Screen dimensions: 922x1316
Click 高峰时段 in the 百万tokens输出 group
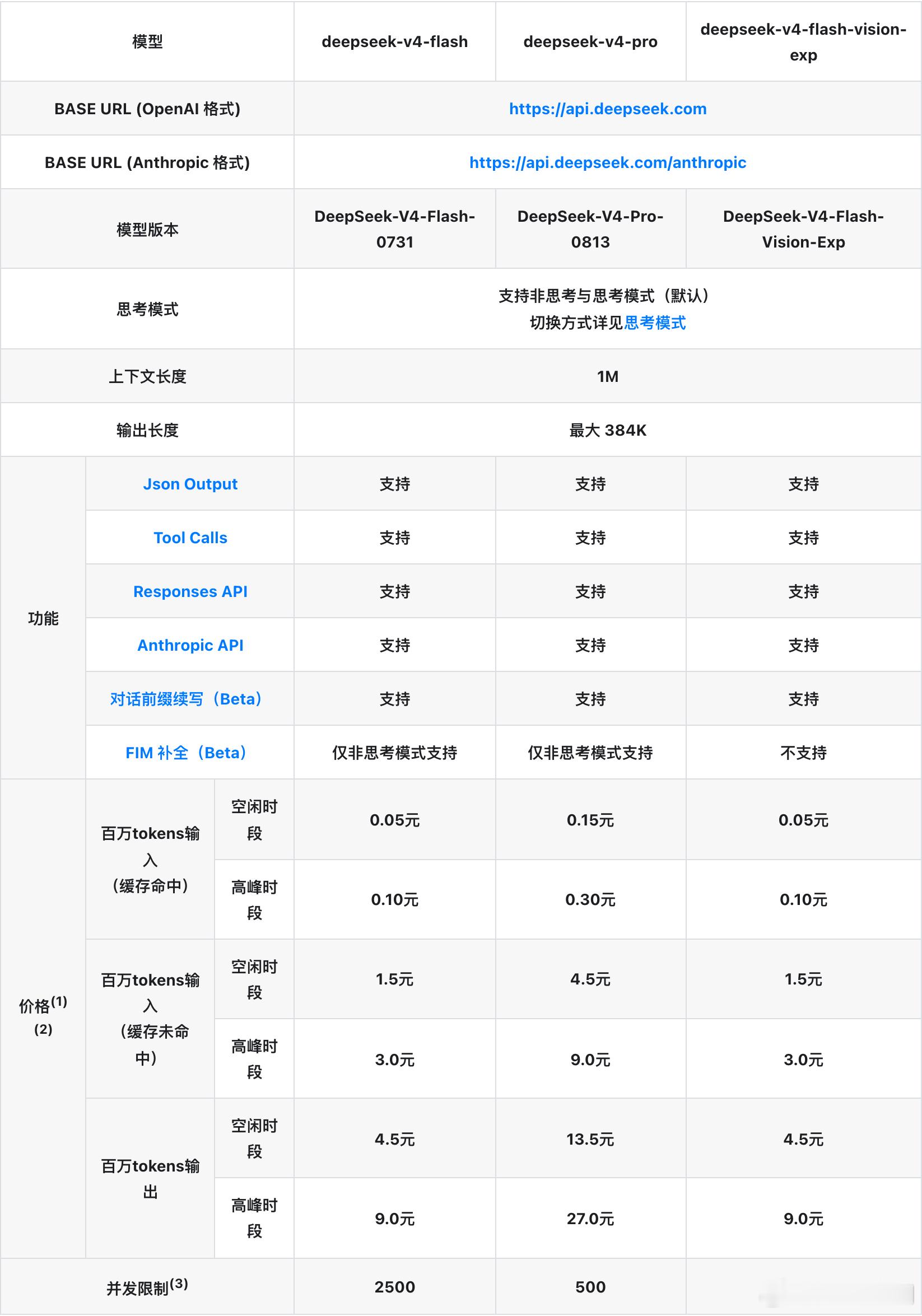click(x=254, y=1218)
